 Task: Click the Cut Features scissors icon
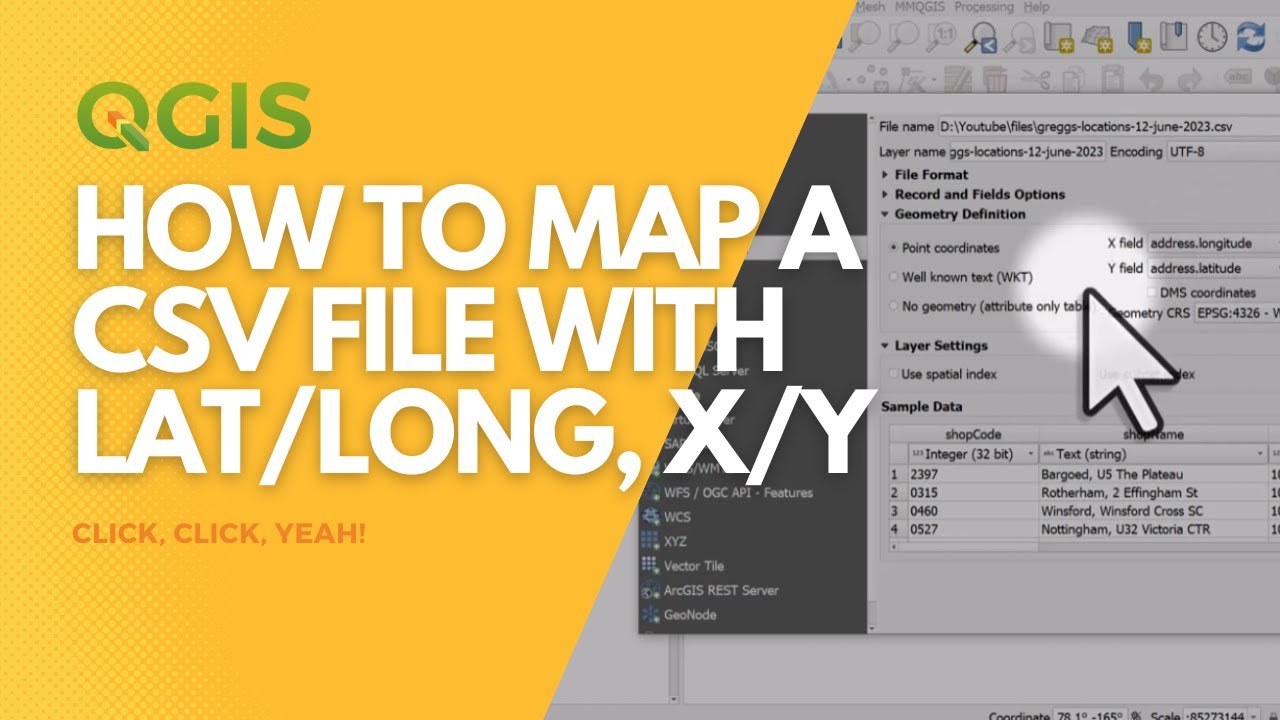(x=1035, y=79)
